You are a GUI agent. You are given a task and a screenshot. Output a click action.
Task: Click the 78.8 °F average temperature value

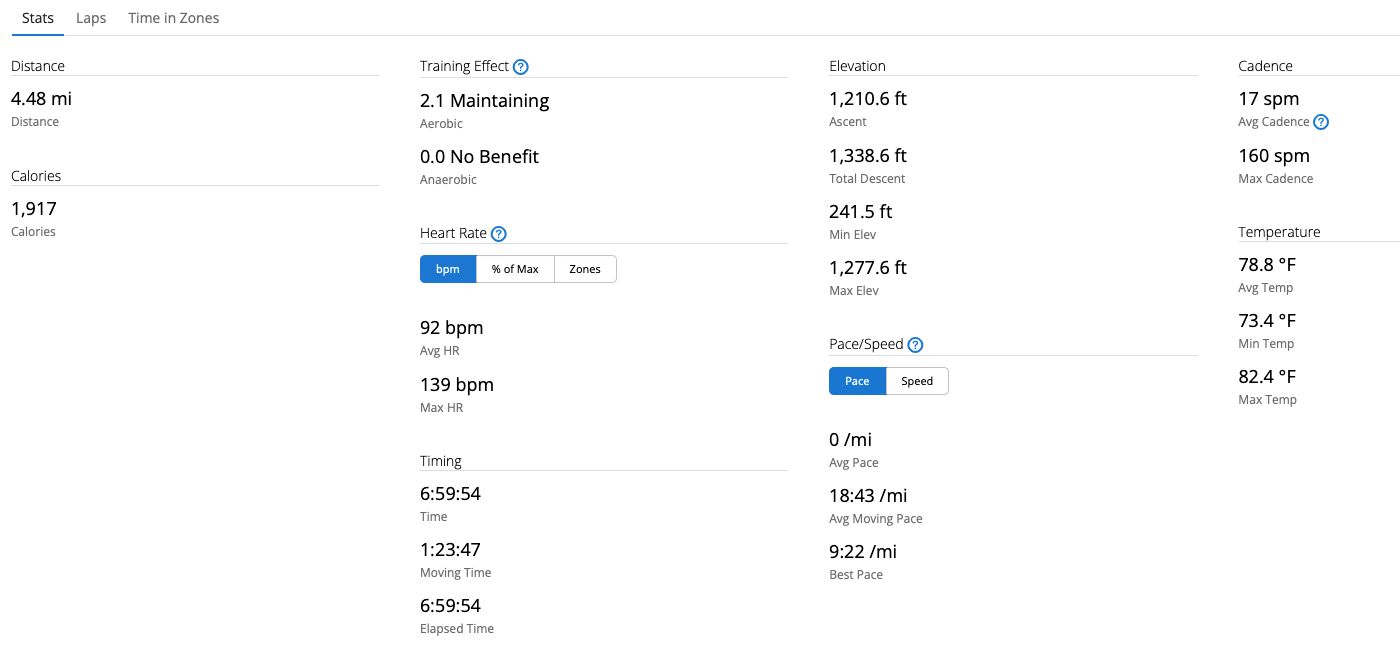[1267, 265]
